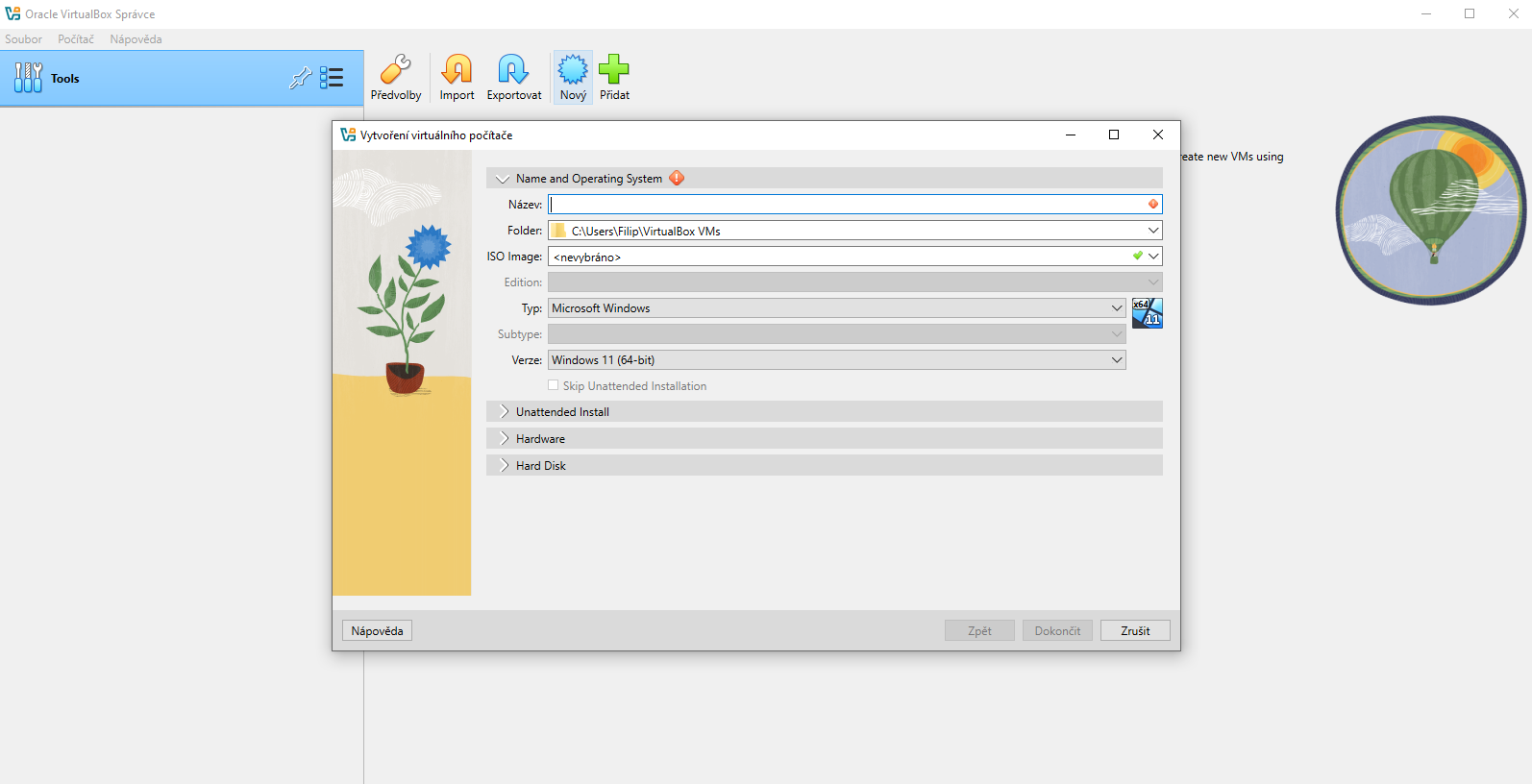Click the green Přidat plus icon

point(614,78)
